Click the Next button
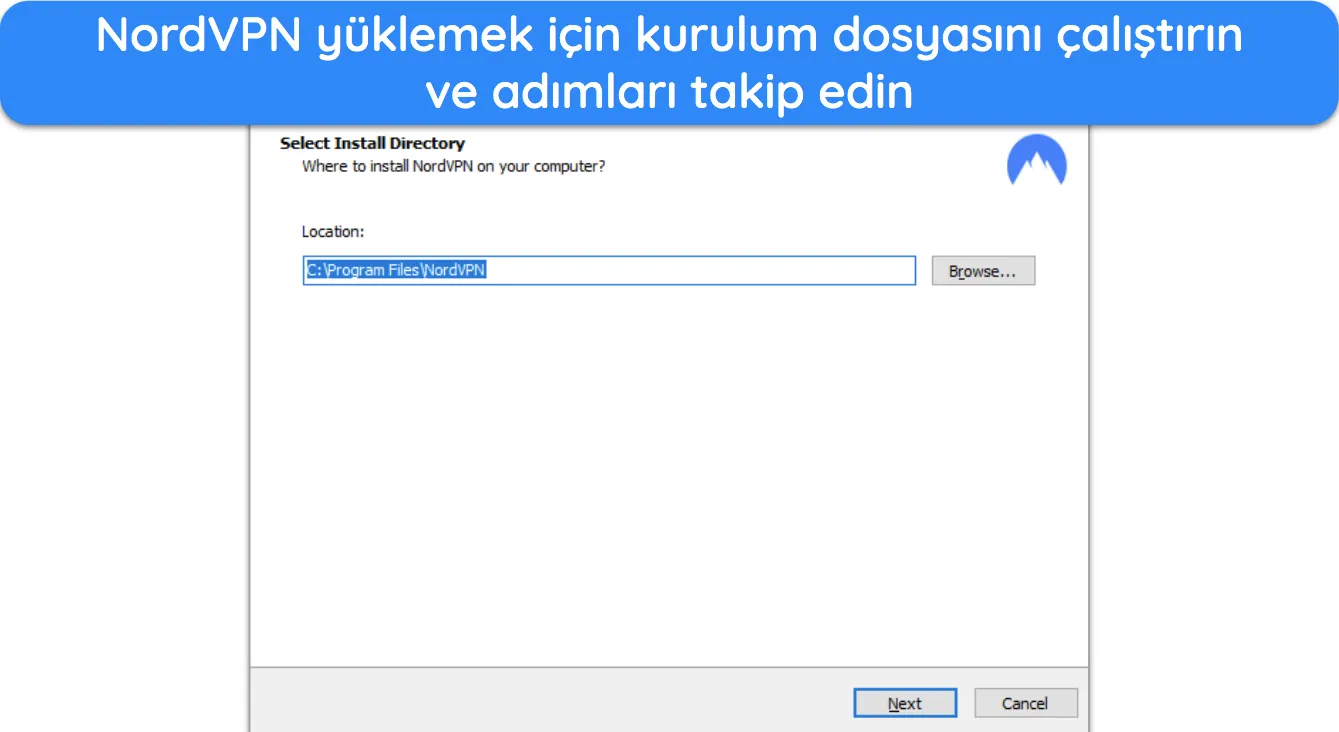This screenshot has width=1339, height=732. [x=905, y=703]
